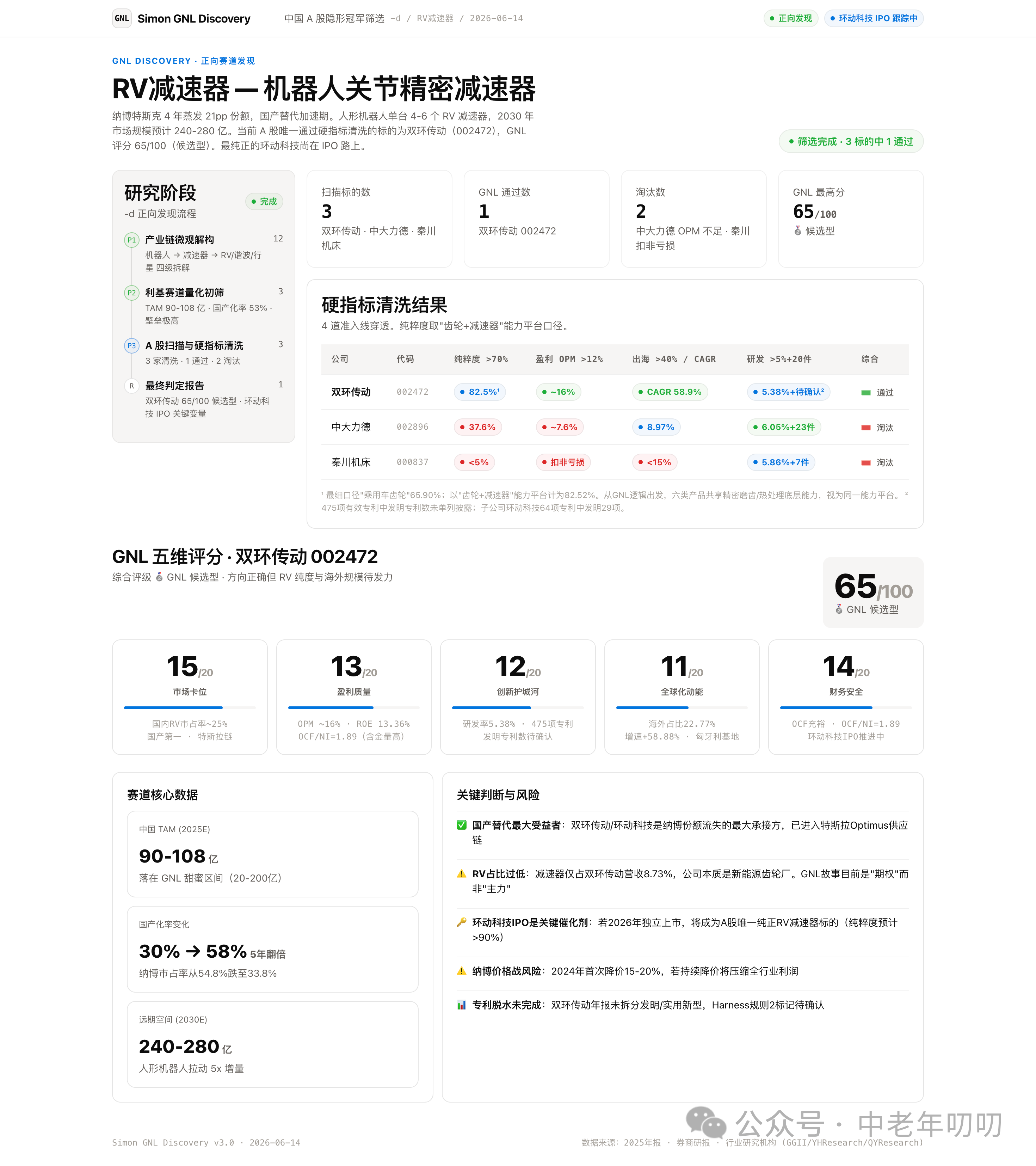The width and height of the screenshot is (1036, 1166).
Task: Click the medal icon beside 候选型 in GNL 最高分 card
Action: pyautogui.click(x=798, y=231)
